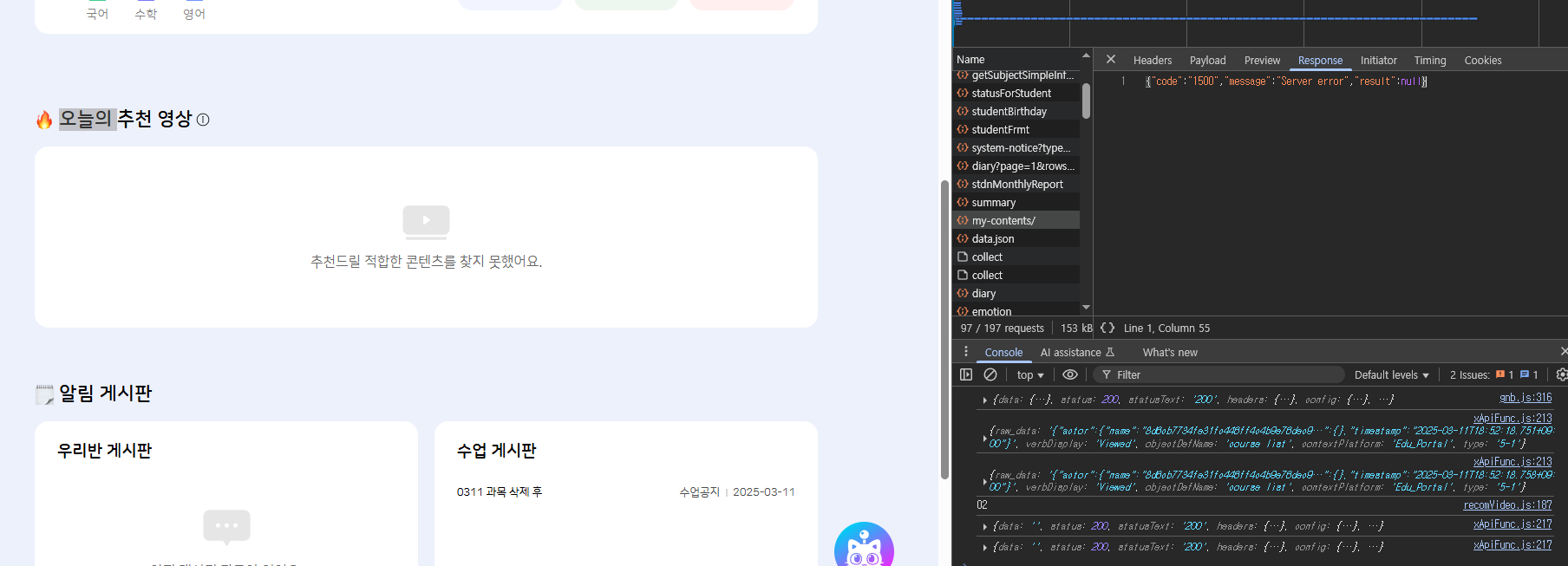Open the top JavaScript context dropdown
Image resolution: width=1568 pixels, height=566 pixels.
1029,375
